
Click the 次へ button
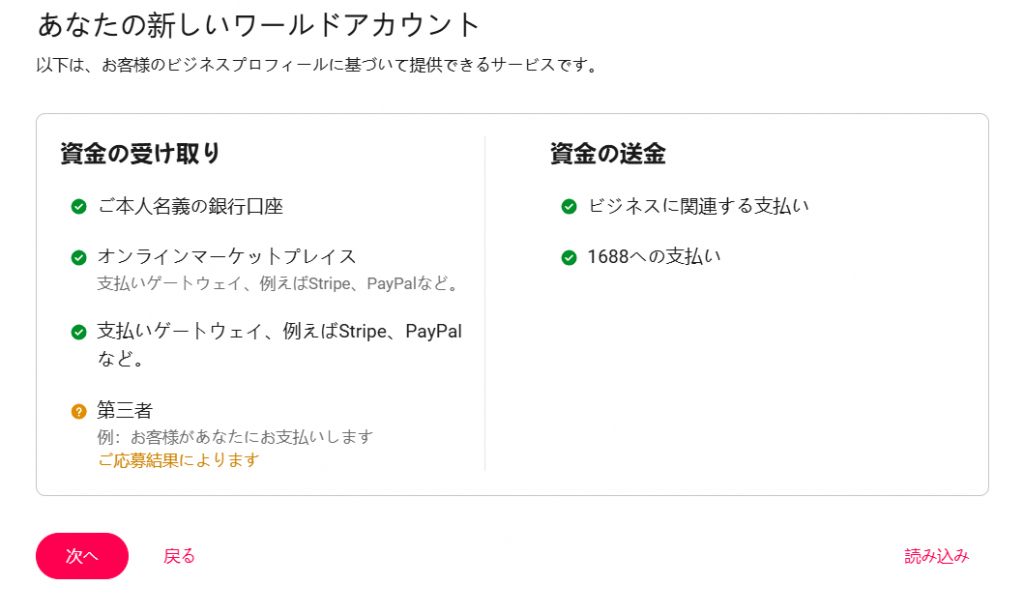82,556
